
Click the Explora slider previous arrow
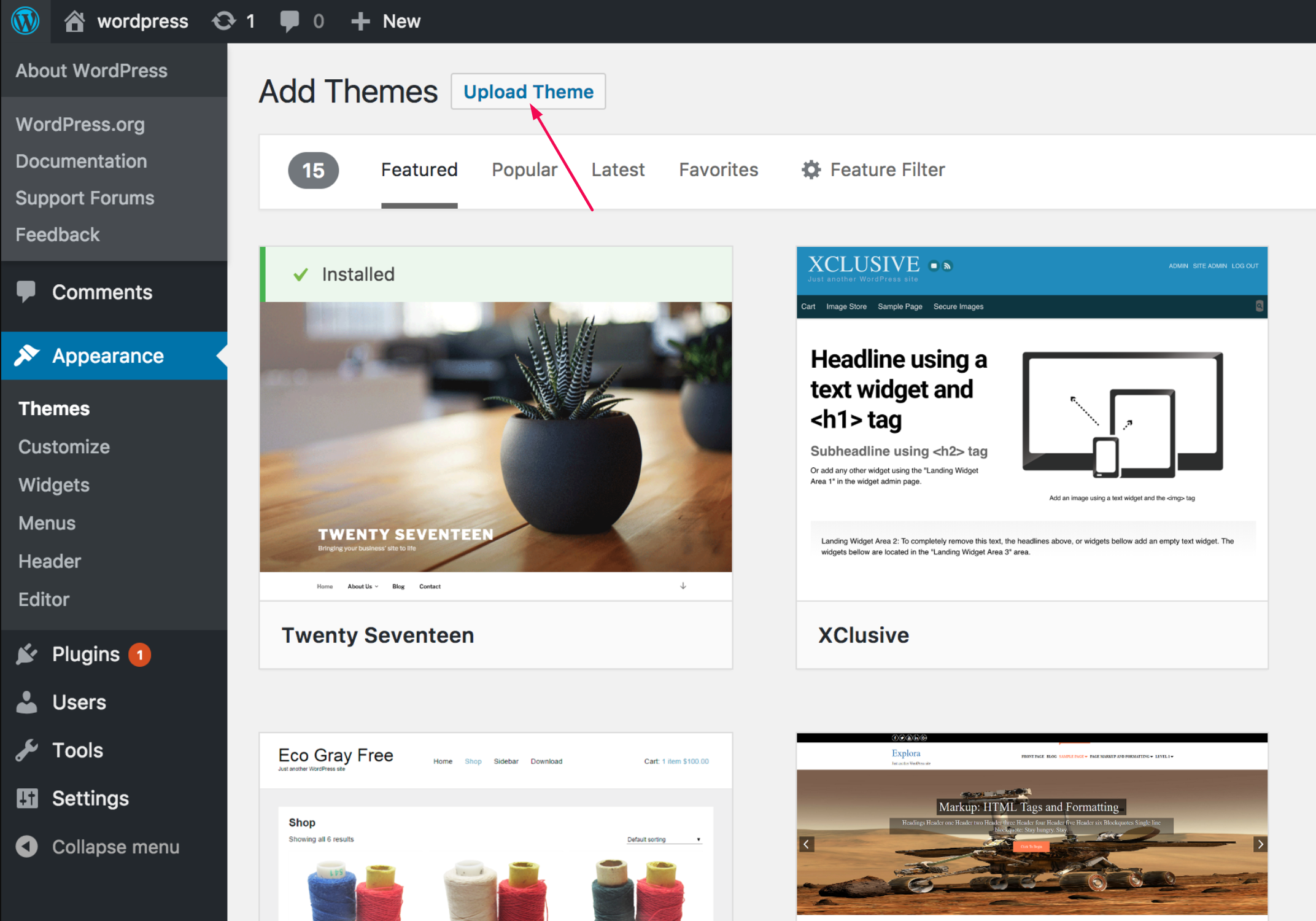(807, 844)
